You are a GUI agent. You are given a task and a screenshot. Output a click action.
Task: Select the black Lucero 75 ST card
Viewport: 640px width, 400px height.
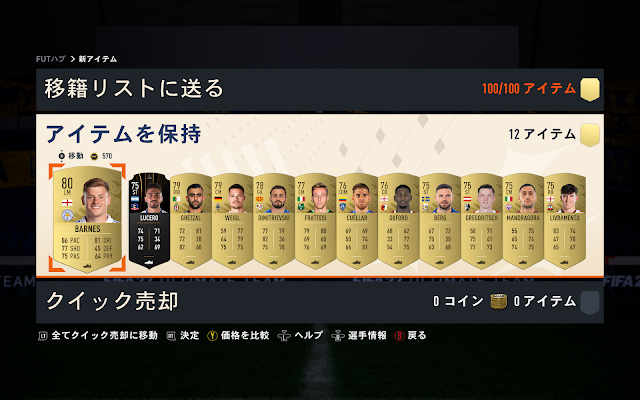(149, 220)
